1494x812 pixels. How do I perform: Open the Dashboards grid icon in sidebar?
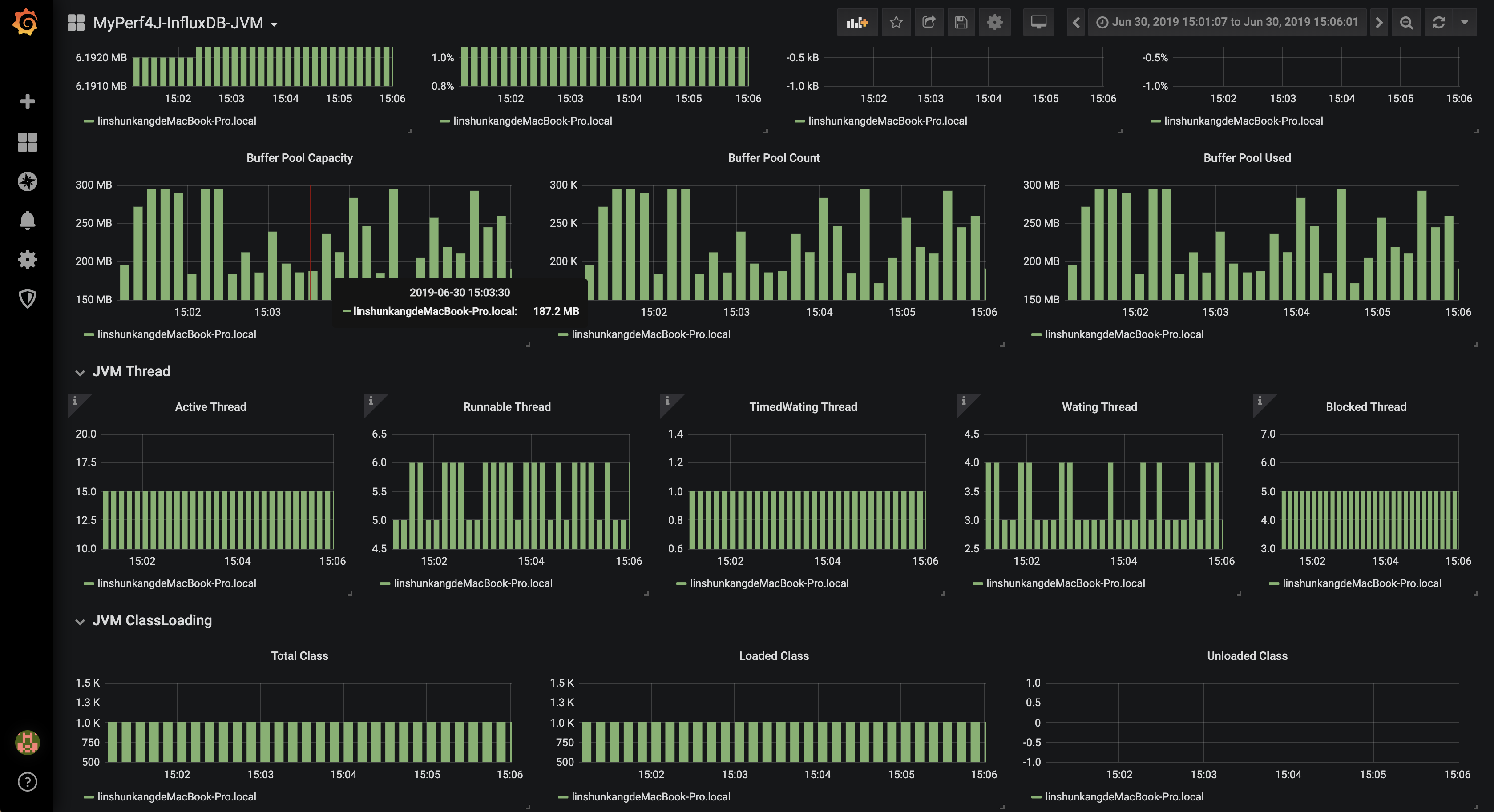pyautogui.click(x=27, y=142)
